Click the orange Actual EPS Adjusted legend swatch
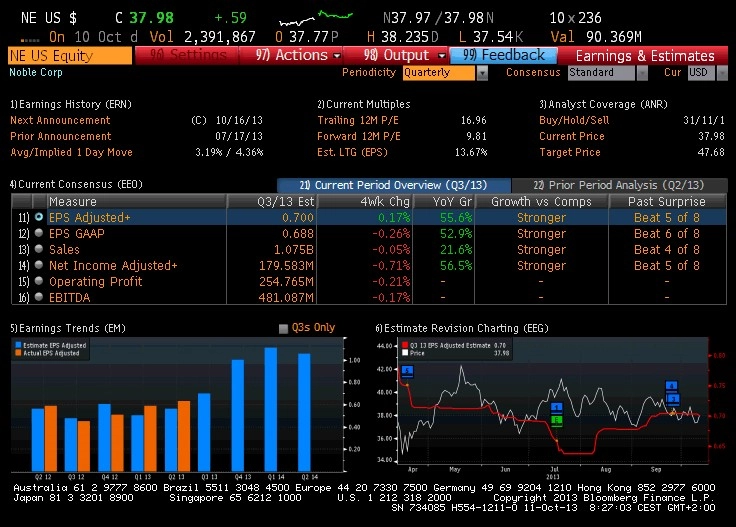 [18, 353]
